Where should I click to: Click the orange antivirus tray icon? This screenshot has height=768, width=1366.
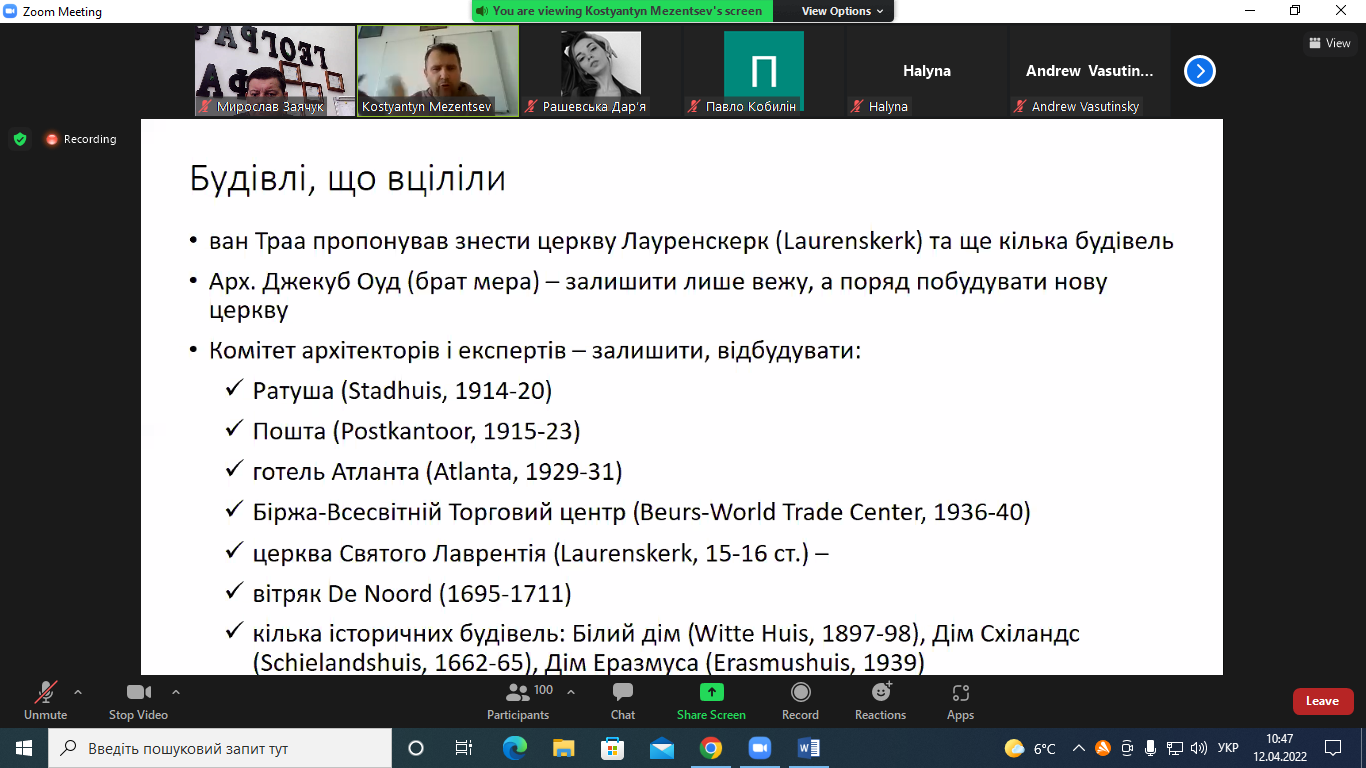(x=1103, y=748)
